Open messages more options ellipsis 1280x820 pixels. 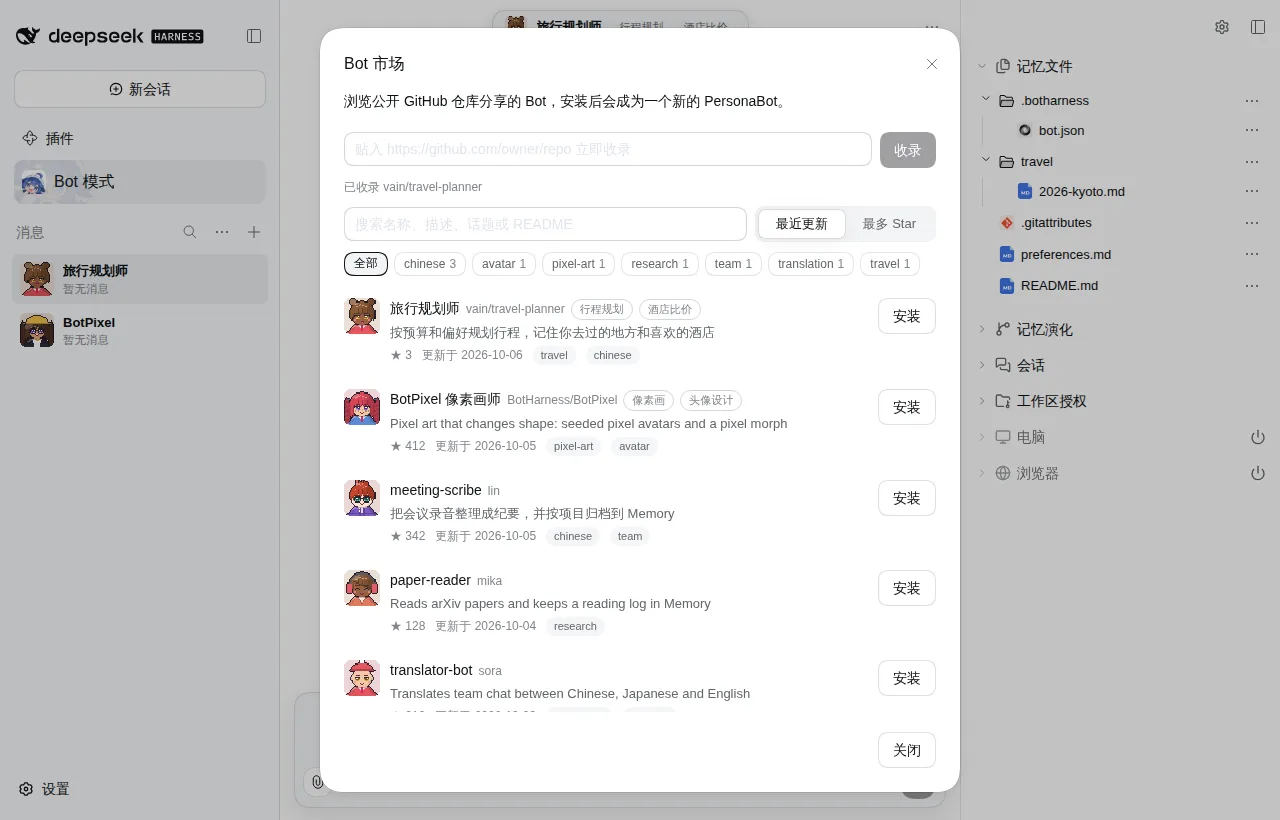222,232
